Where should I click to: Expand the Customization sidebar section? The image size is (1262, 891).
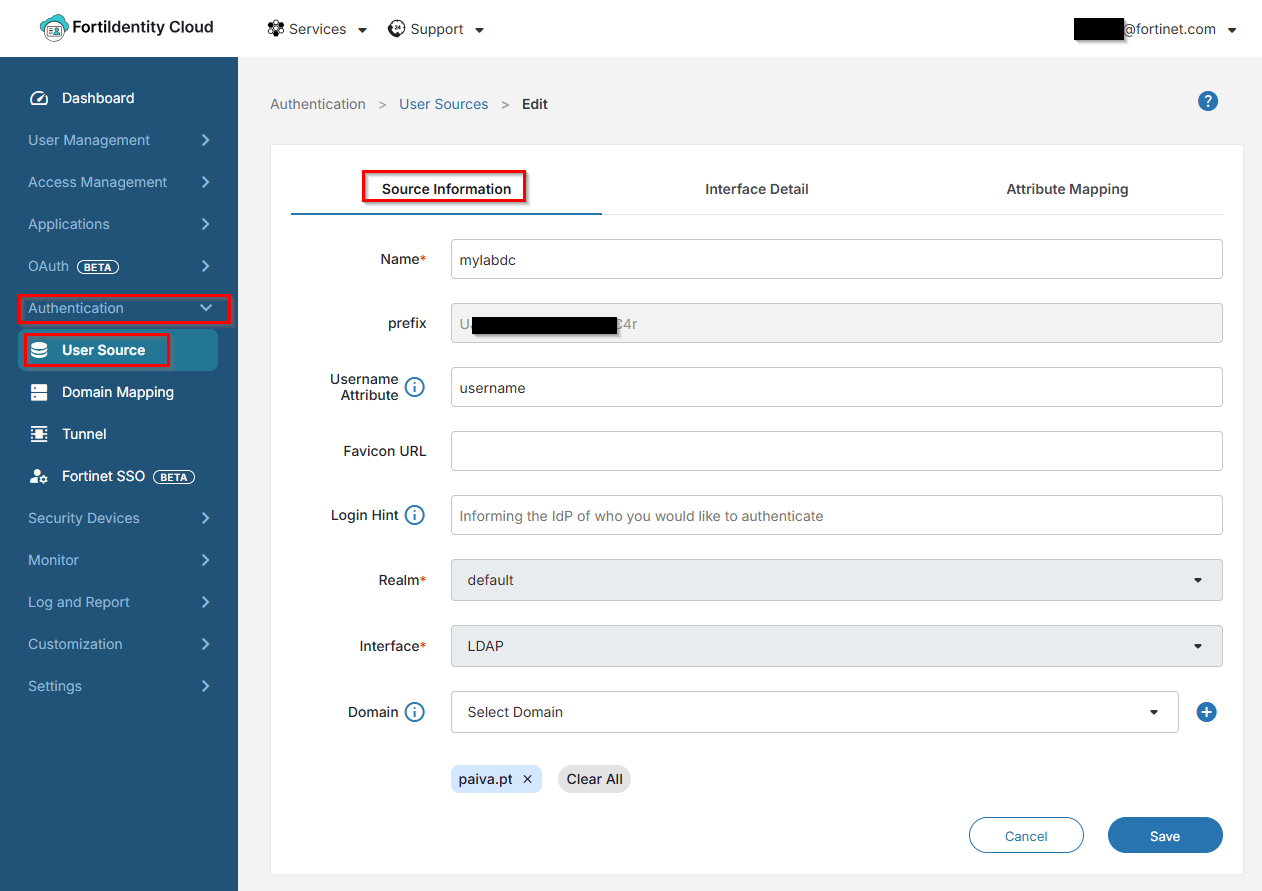coord(119,644)
